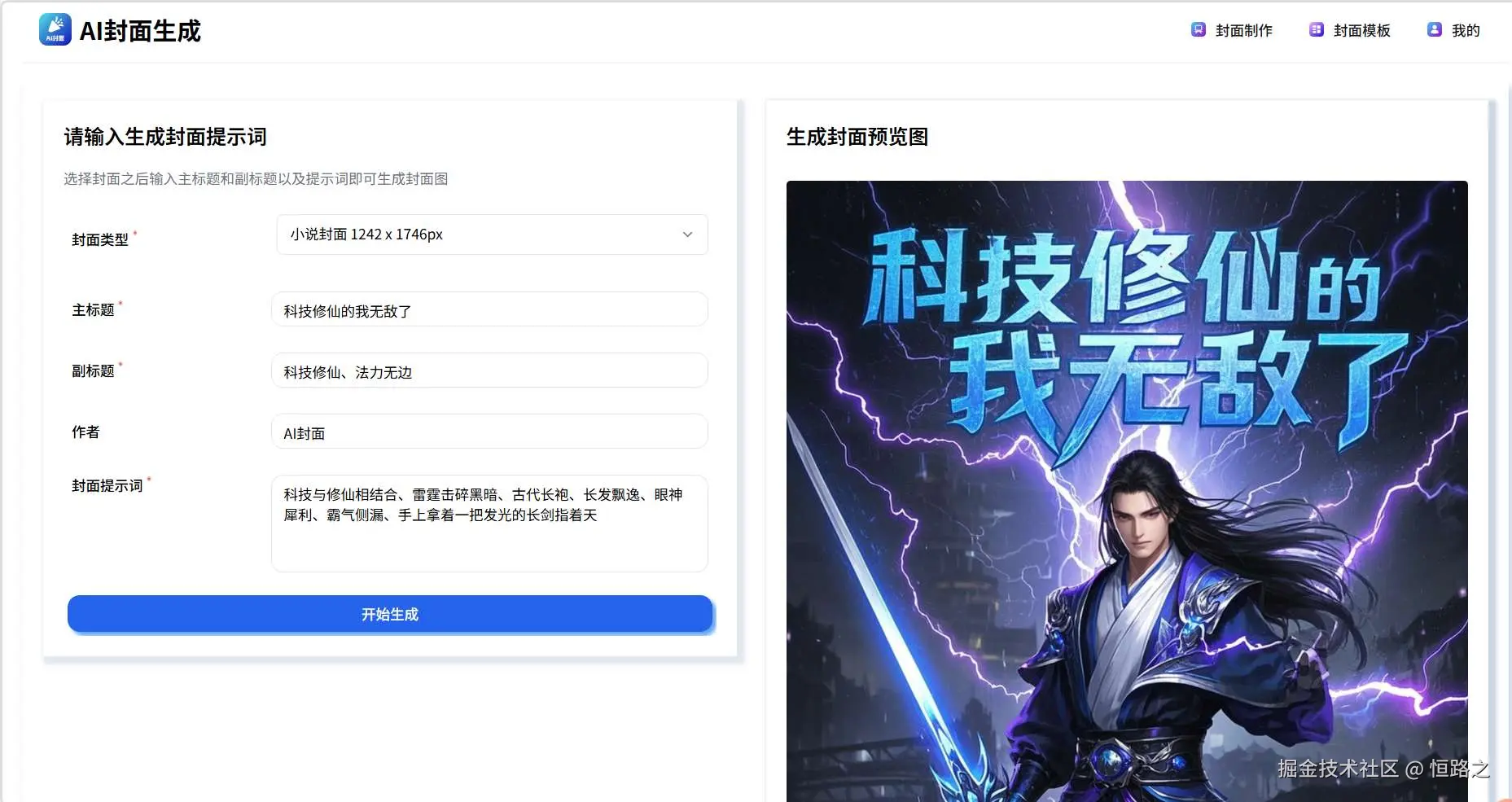
Task: Click the AI封面生成 title text
Action: point(140,31)
